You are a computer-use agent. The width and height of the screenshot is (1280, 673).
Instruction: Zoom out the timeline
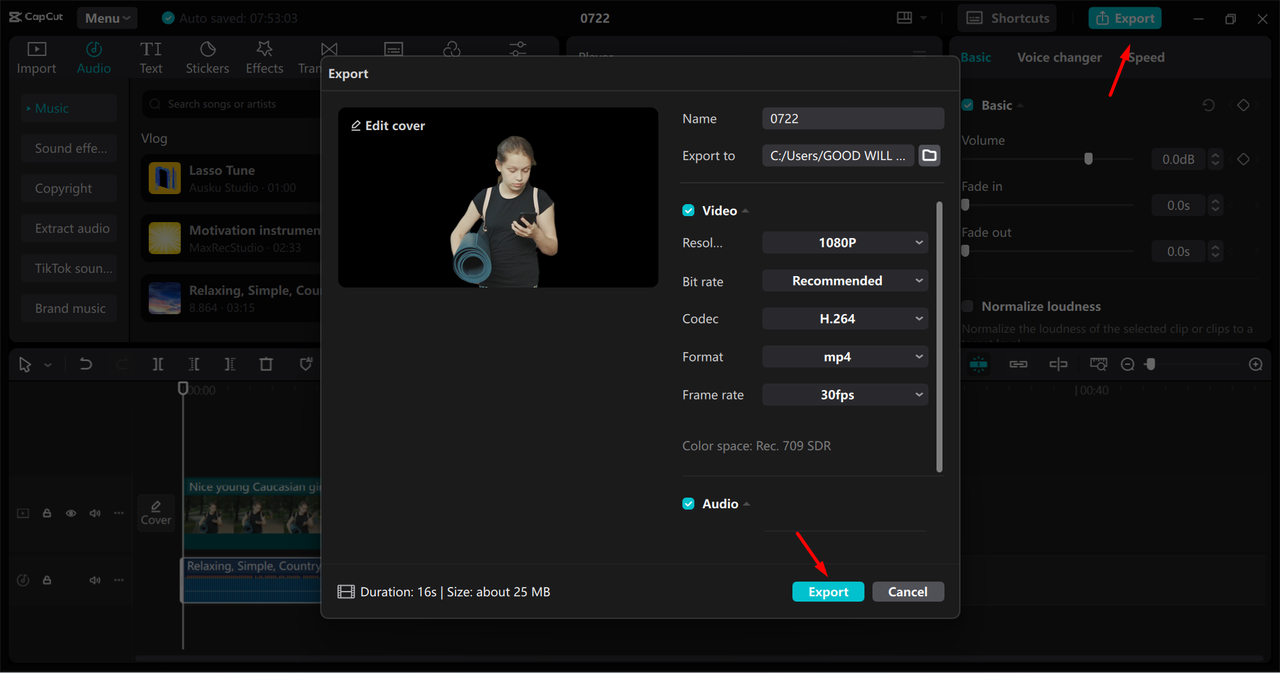[x=1127, y=365]
